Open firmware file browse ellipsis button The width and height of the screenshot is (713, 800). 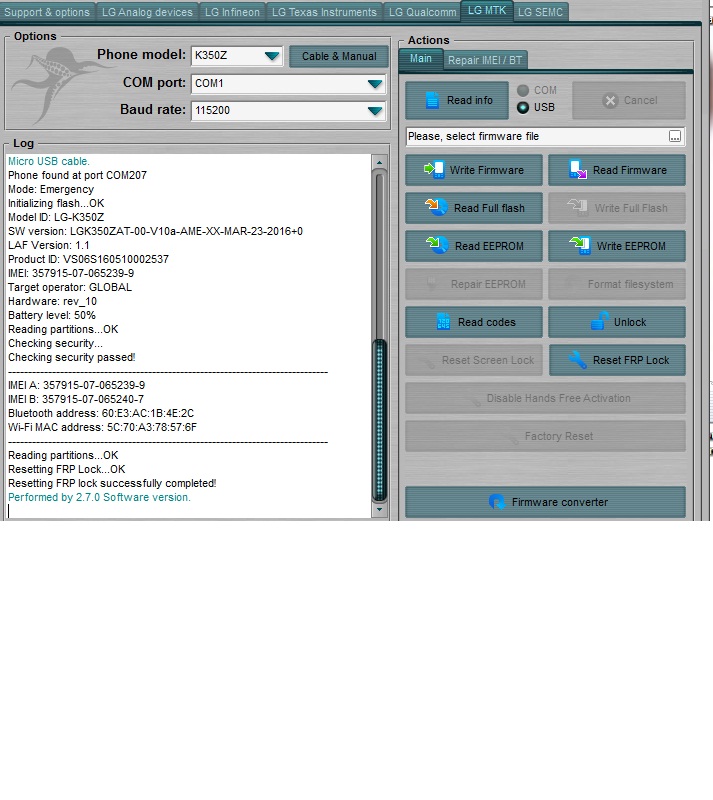[x=675, y=136]
